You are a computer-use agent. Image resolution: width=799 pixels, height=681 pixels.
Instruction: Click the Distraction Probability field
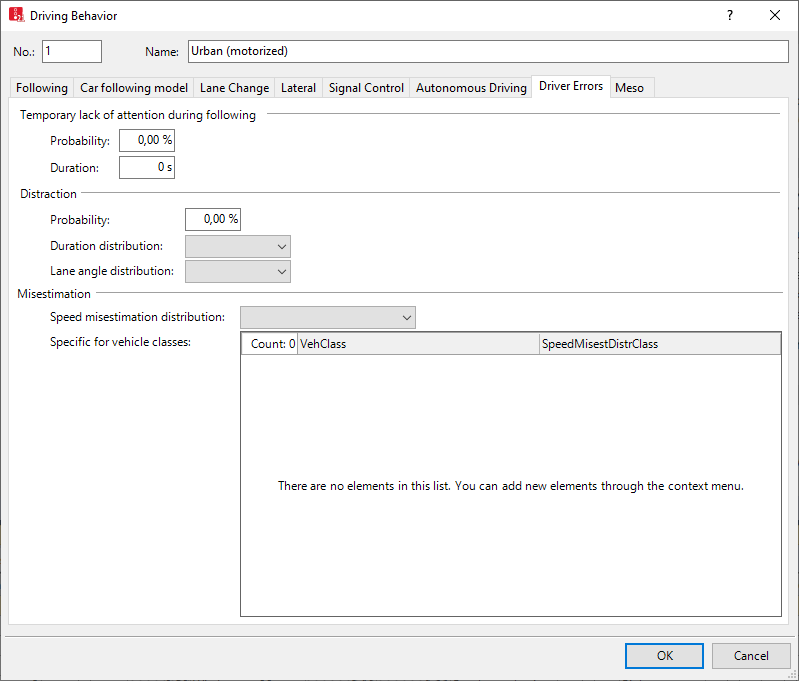point(213,219)
